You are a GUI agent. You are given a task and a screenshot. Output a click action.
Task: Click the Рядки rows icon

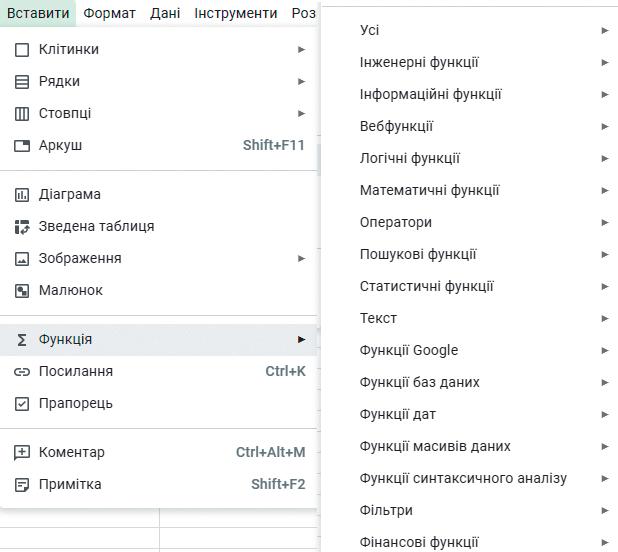click(22, 81)
